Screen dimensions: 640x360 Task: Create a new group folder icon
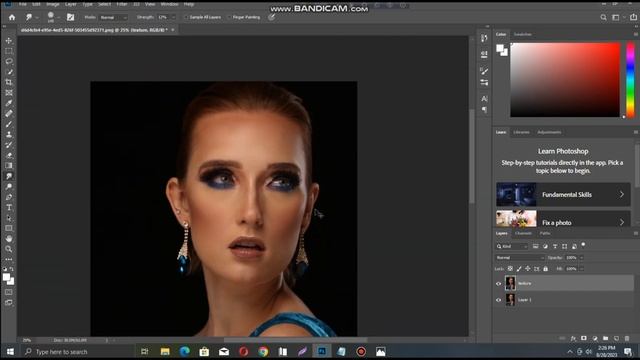pos(605,338)
